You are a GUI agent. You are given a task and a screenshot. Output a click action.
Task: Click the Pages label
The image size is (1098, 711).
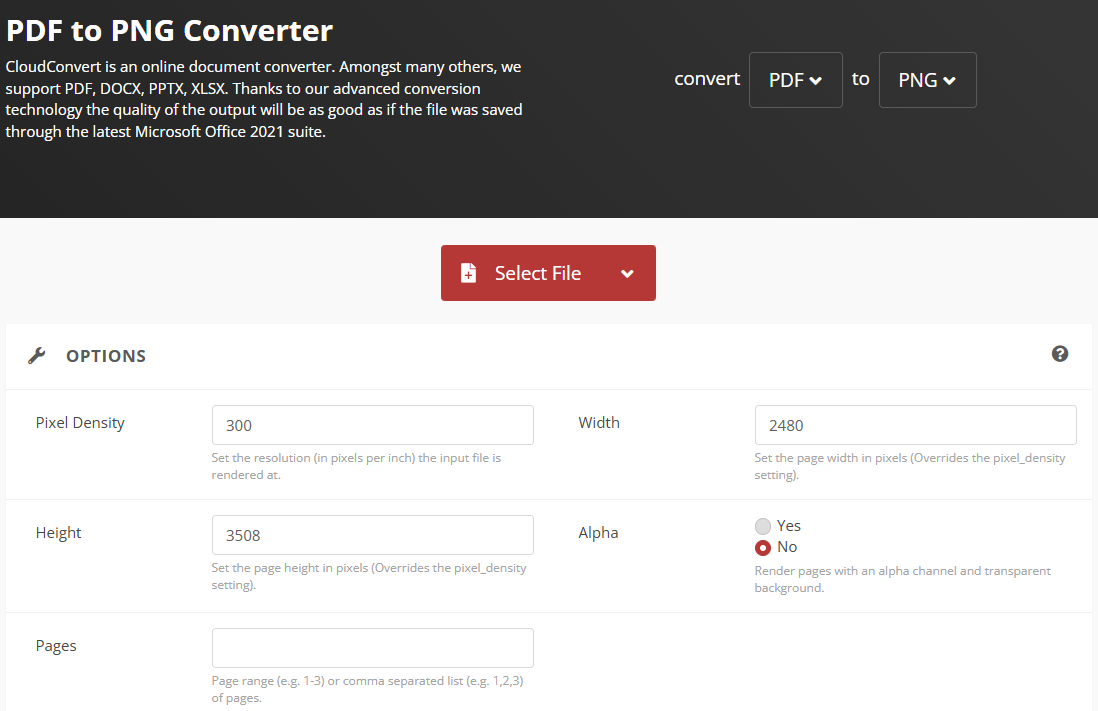point(56,646)
